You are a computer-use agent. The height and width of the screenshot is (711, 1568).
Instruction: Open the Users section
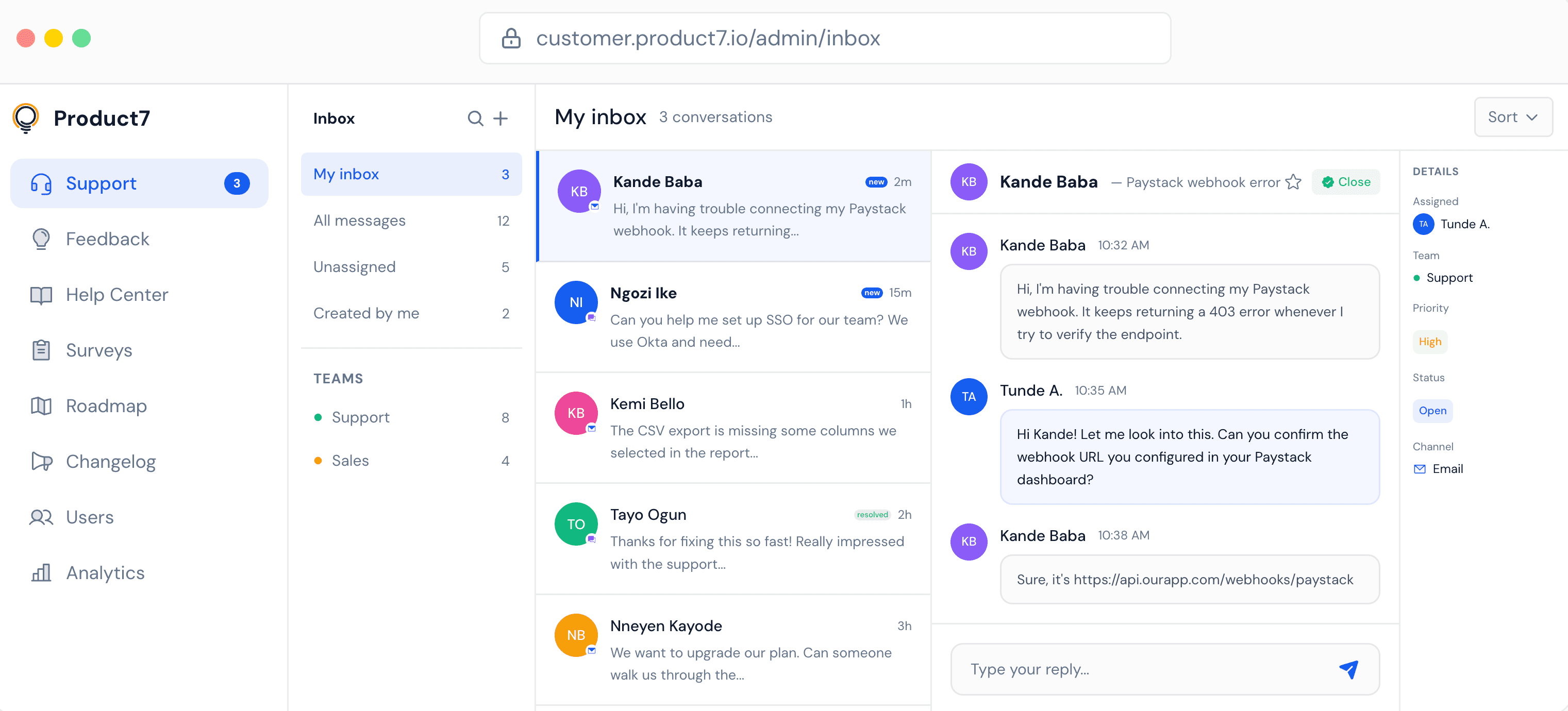click(90, 517)
